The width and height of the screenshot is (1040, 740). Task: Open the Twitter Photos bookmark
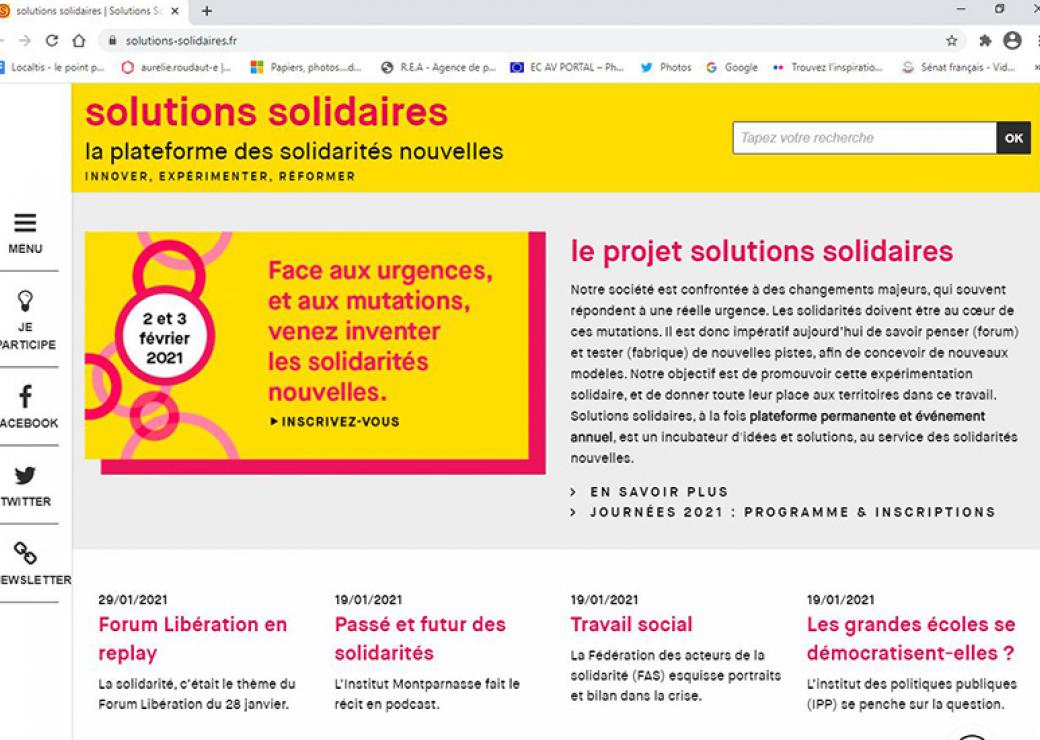[x=666, y=67]
